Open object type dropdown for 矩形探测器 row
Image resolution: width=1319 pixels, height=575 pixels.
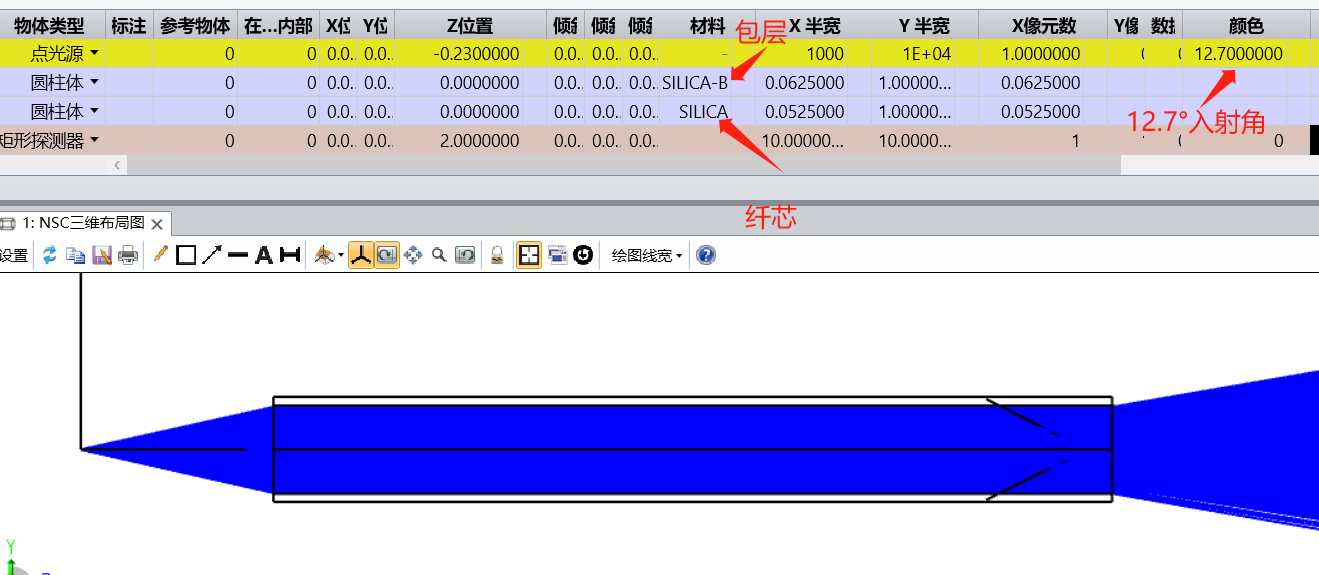[95, 140]
